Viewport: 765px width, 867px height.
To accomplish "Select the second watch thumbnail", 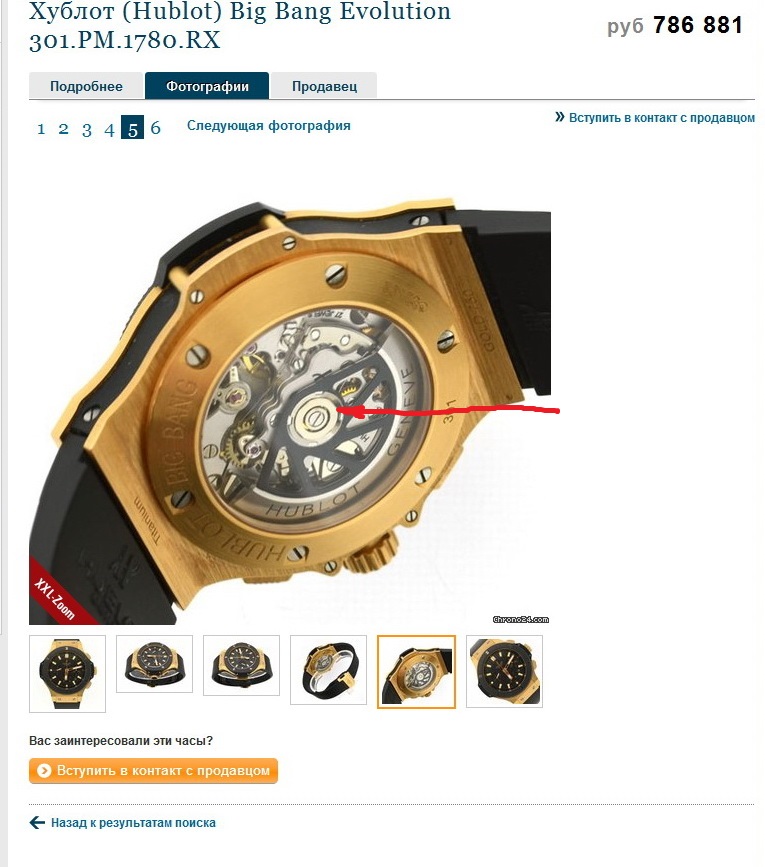I will (154, 664).
